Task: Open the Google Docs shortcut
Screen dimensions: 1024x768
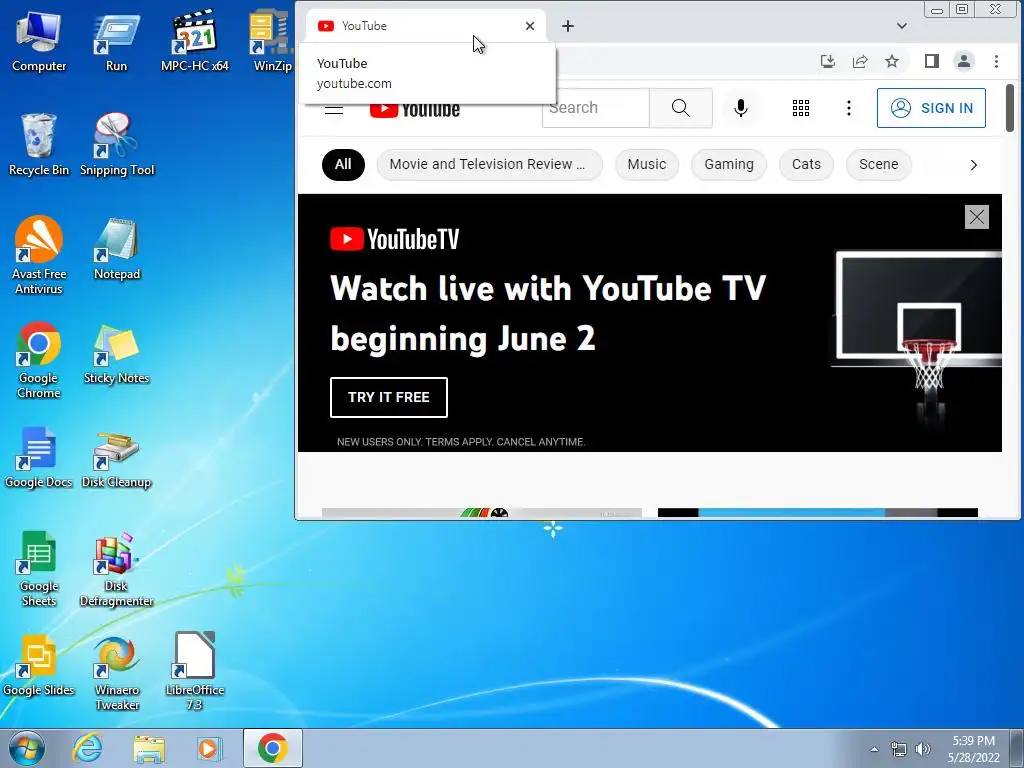Action: 39,458
